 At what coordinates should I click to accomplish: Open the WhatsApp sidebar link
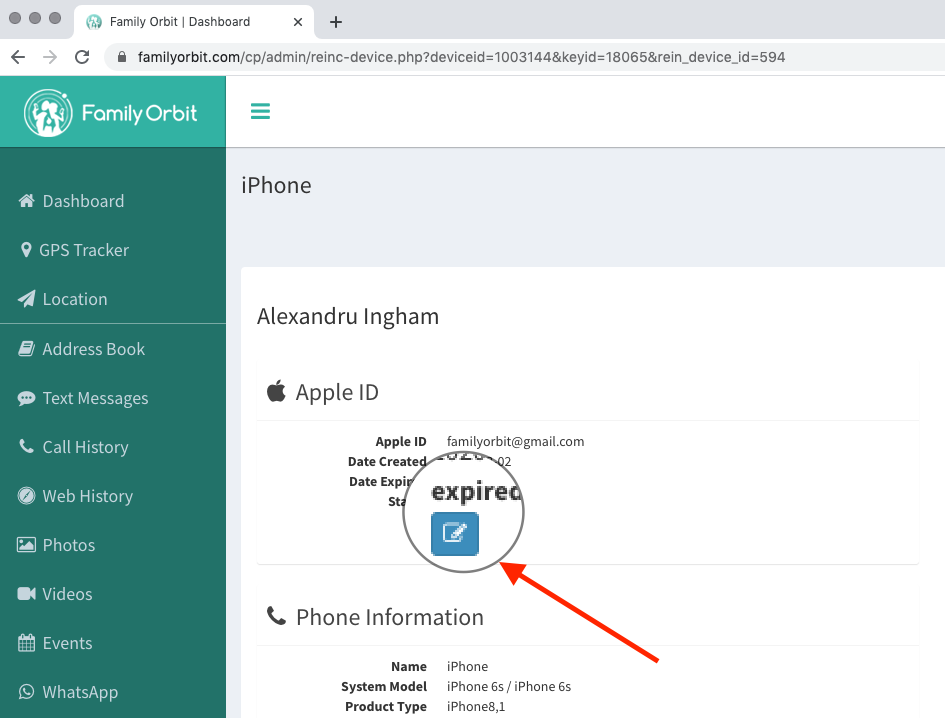[80, 692]
